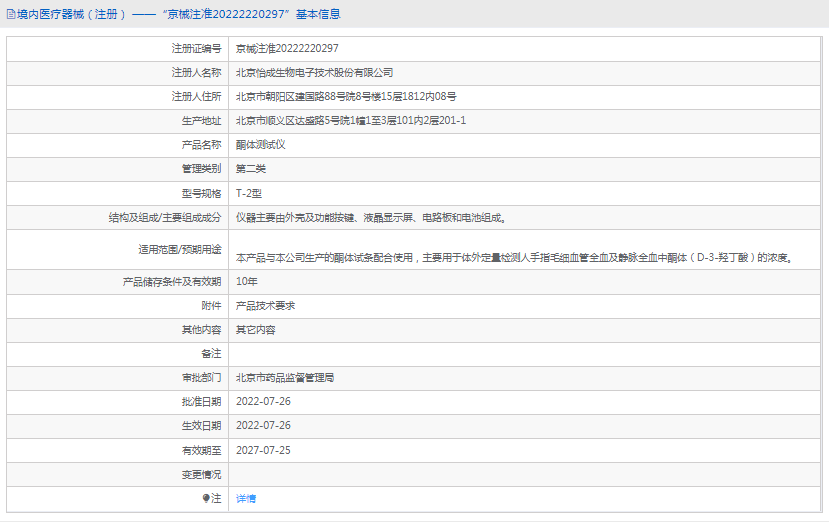
Task: Click the value 10年
Action: (x=246, y=282)
